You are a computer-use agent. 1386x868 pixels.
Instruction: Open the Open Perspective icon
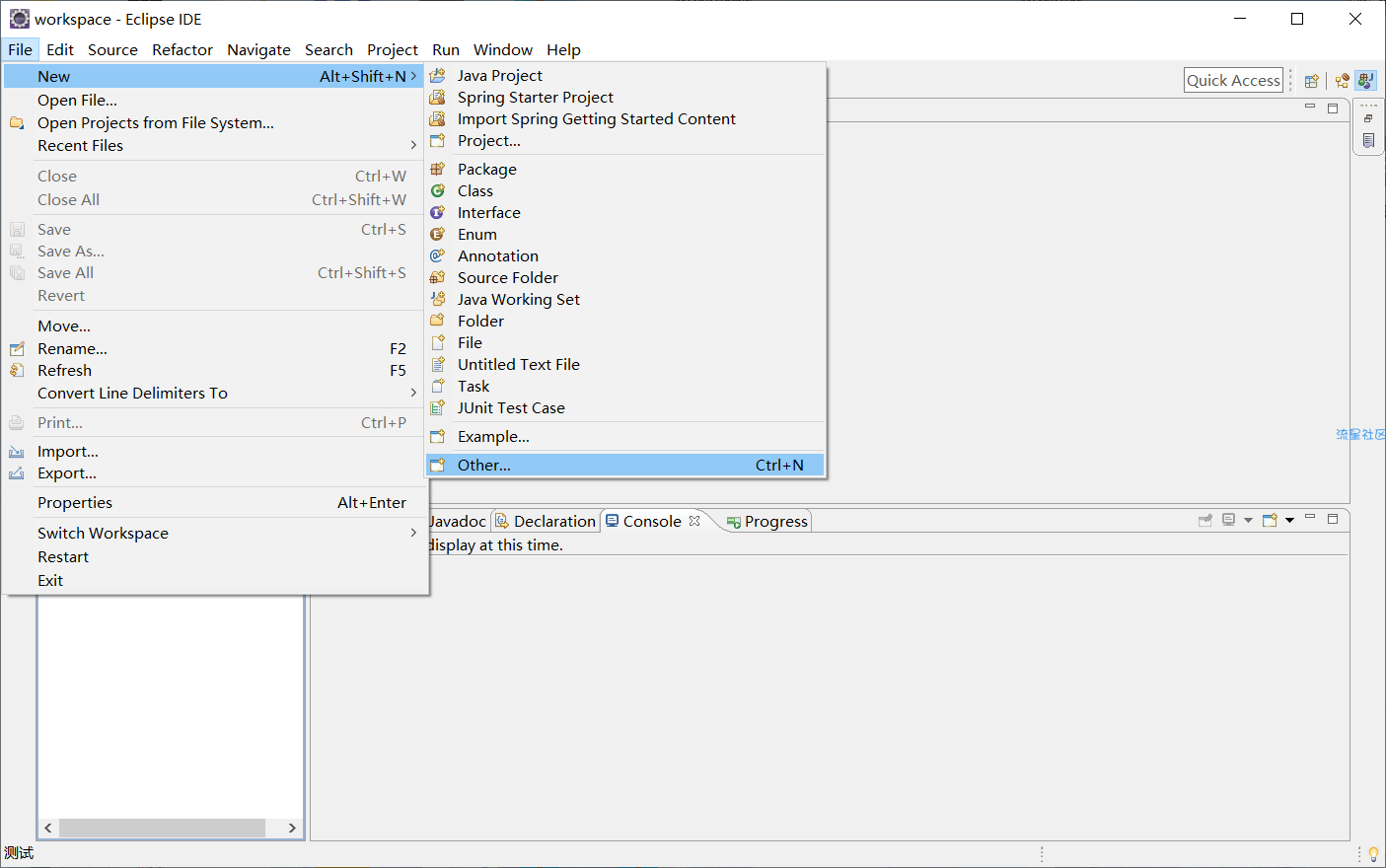[x=1311, y=81]
